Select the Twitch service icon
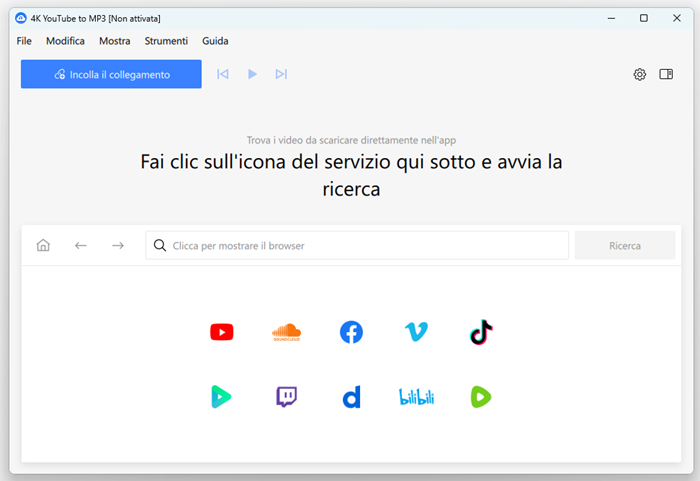 [x=286, y=397]
